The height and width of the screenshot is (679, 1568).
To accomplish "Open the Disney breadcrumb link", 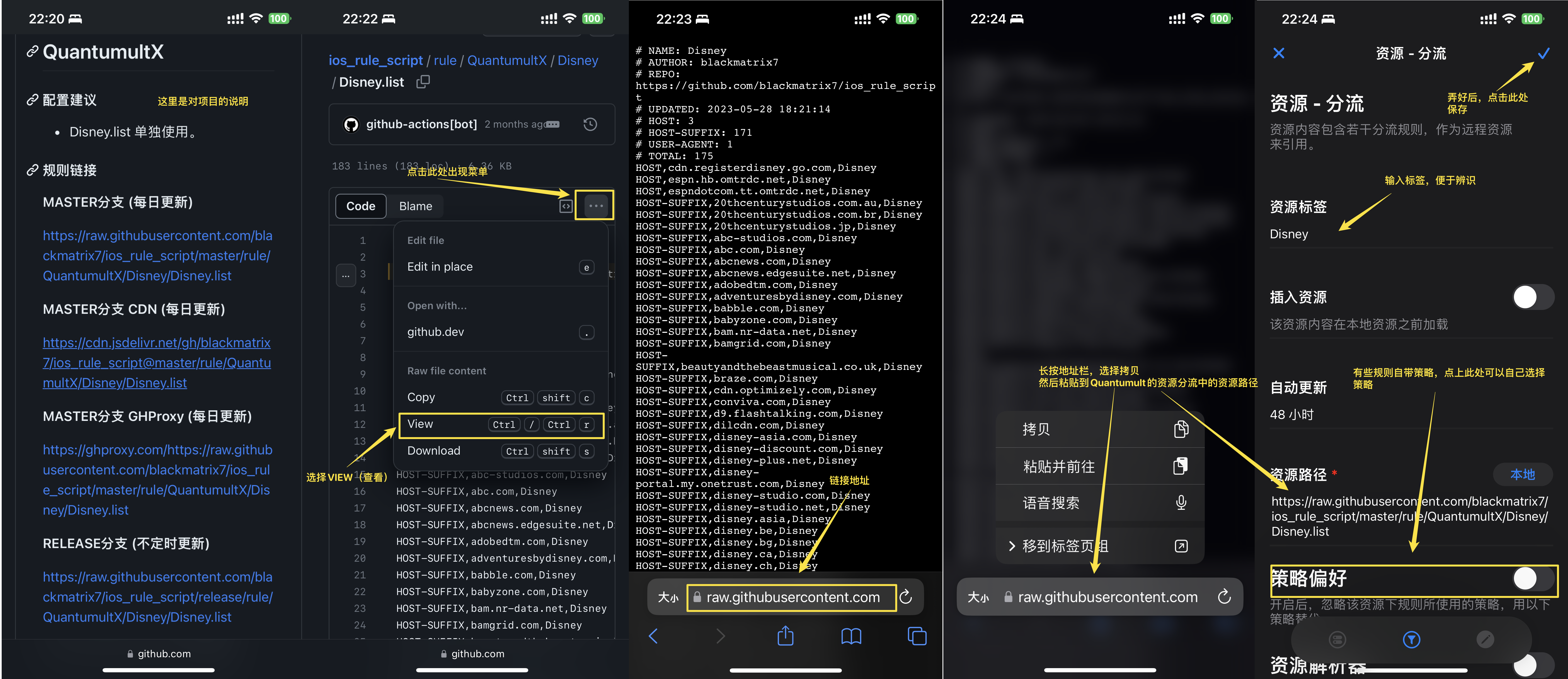I will 578,60.
